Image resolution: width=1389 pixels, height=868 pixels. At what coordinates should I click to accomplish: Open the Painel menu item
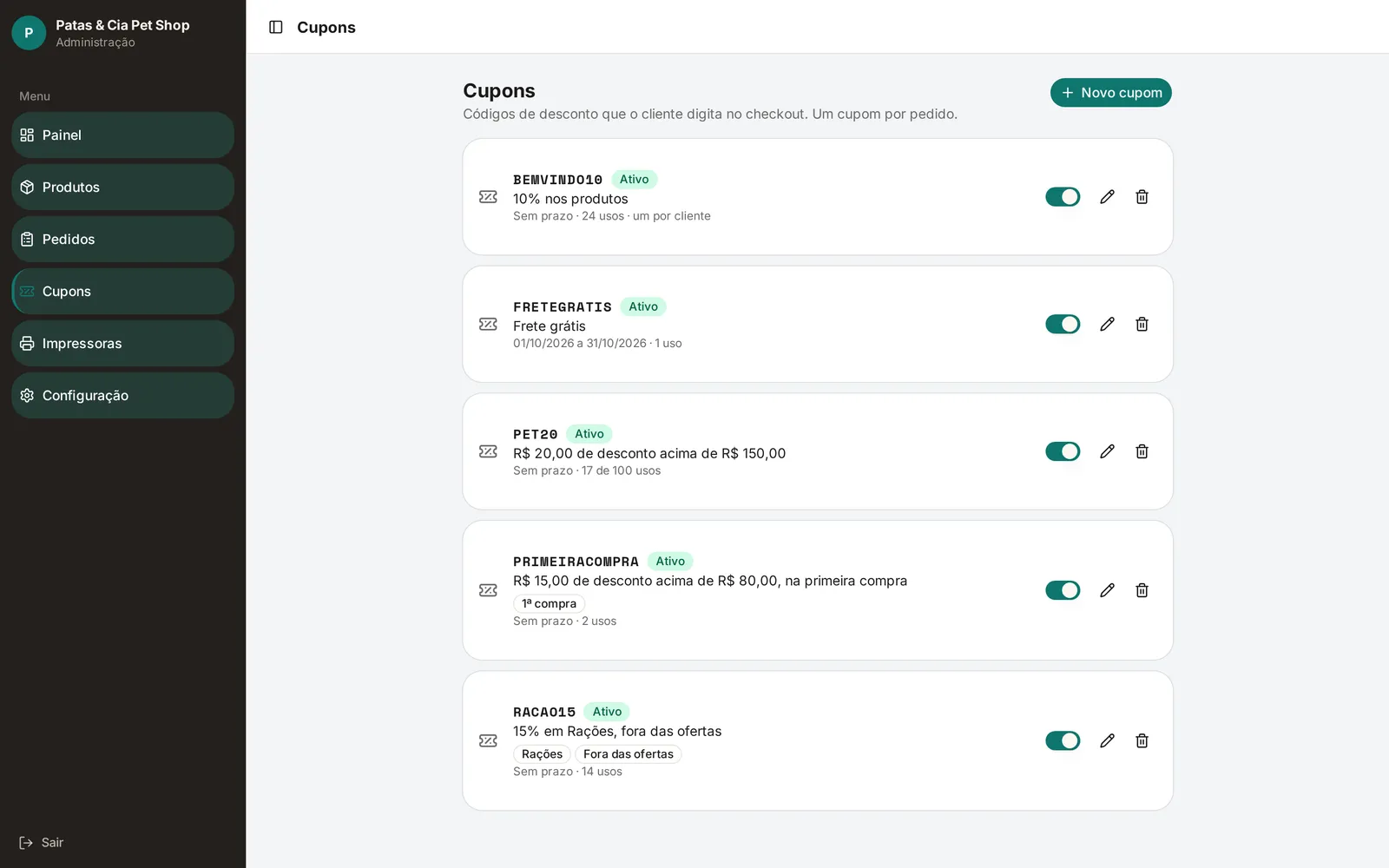pyautogui.click(x=122, y=135)
